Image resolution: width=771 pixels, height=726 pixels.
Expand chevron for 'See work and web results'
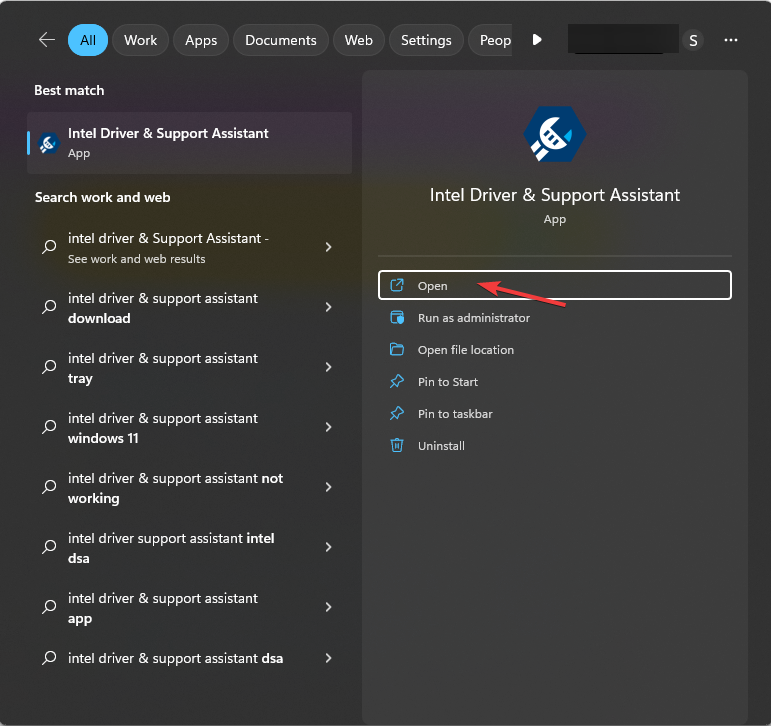click(x=328, y=247)
